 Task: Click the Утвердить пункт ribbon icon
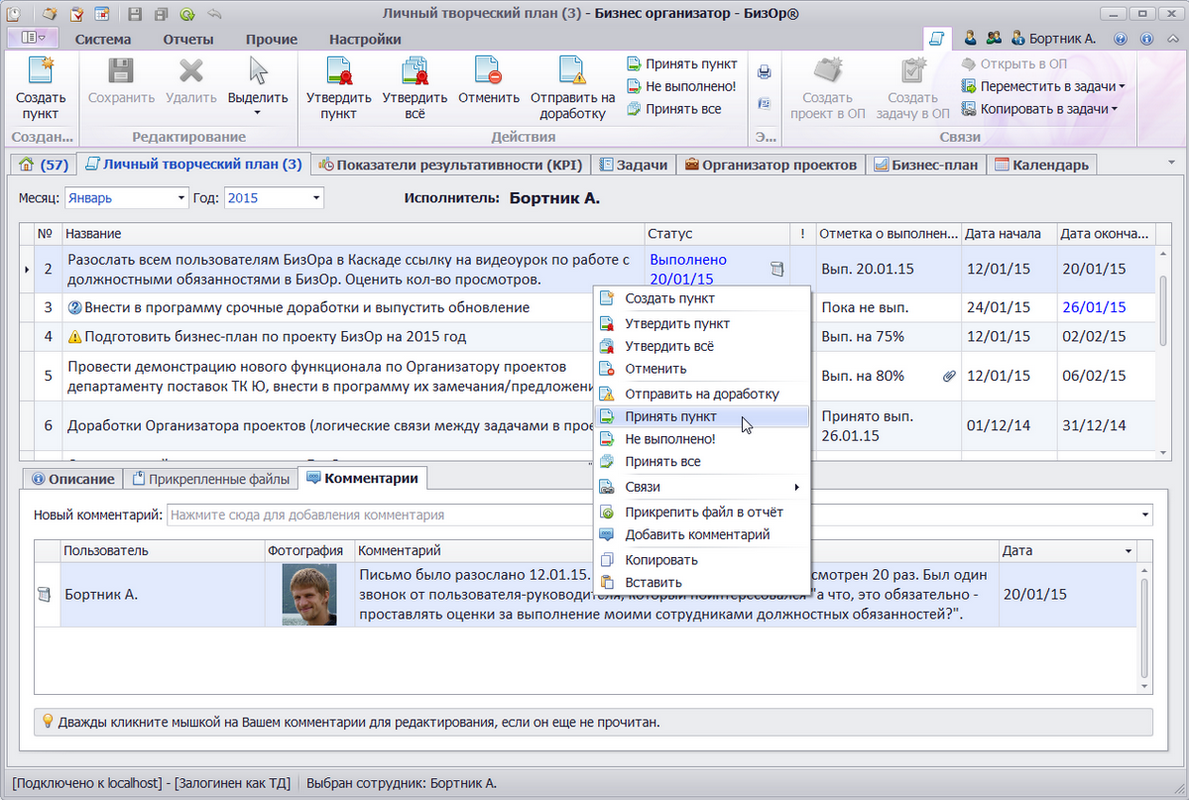point(338,74)
